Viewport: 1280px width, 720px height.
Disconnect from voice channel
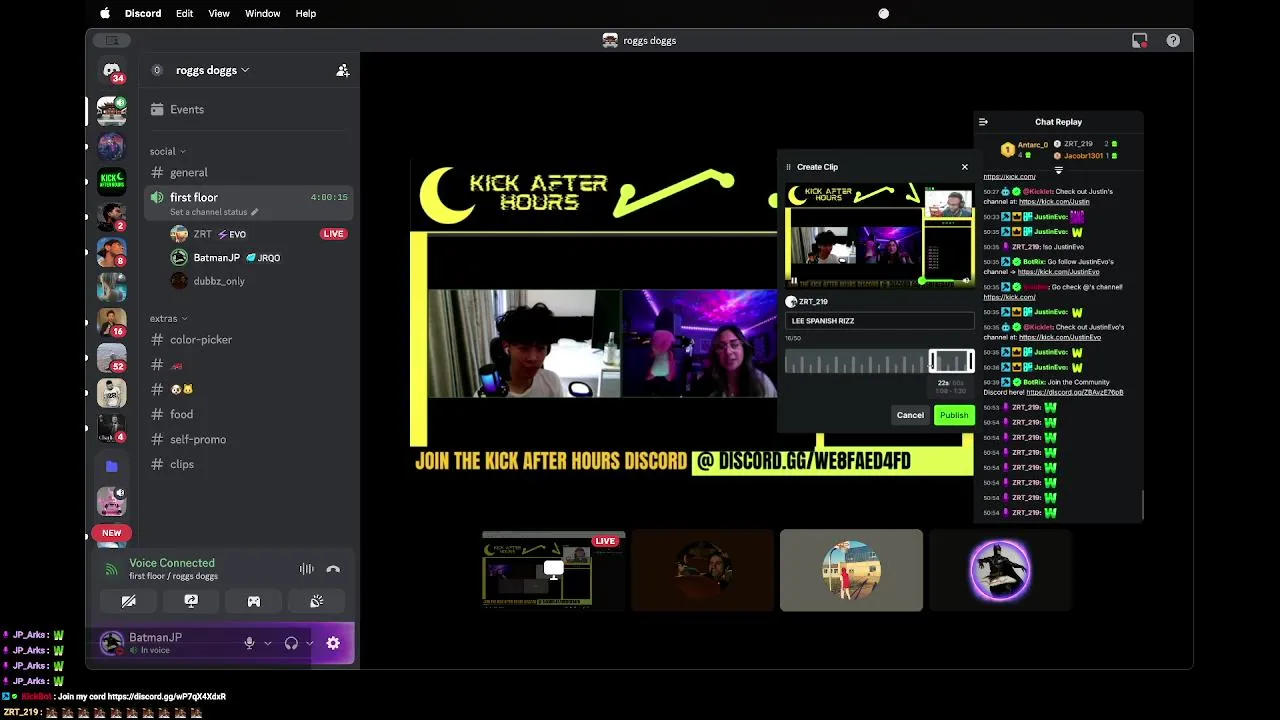tap(333, 569)
